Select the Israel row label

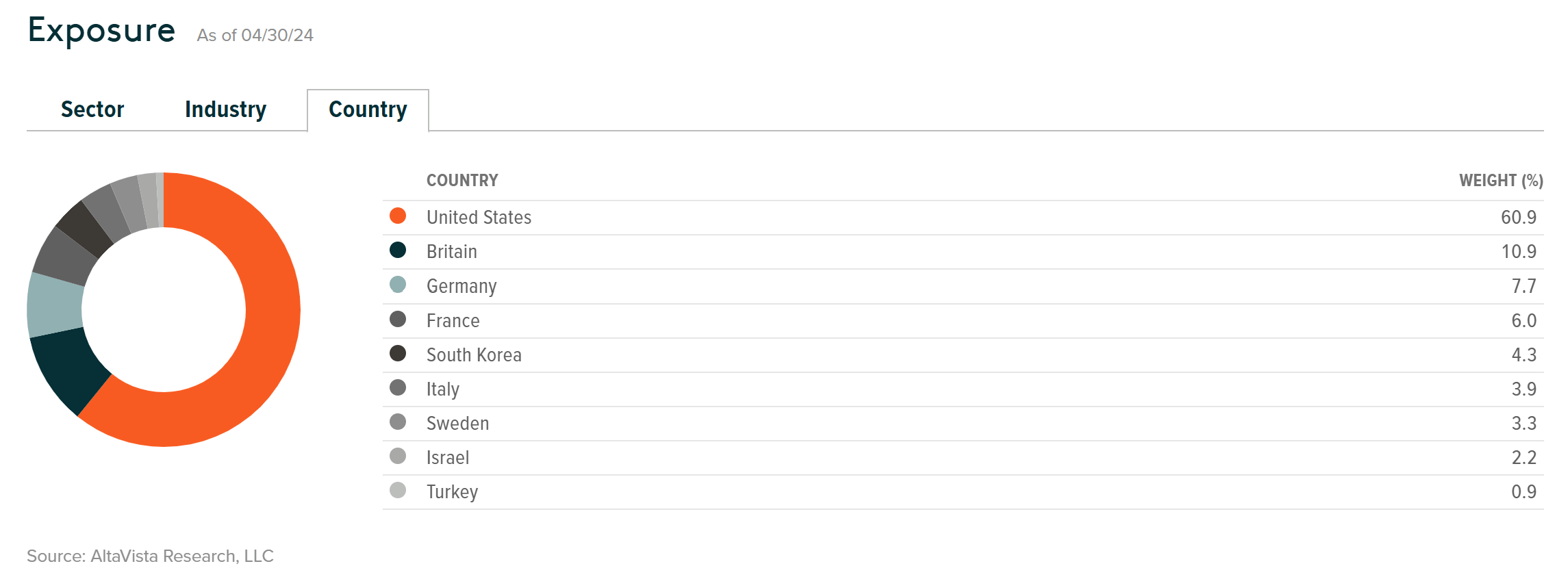point(448,457)
